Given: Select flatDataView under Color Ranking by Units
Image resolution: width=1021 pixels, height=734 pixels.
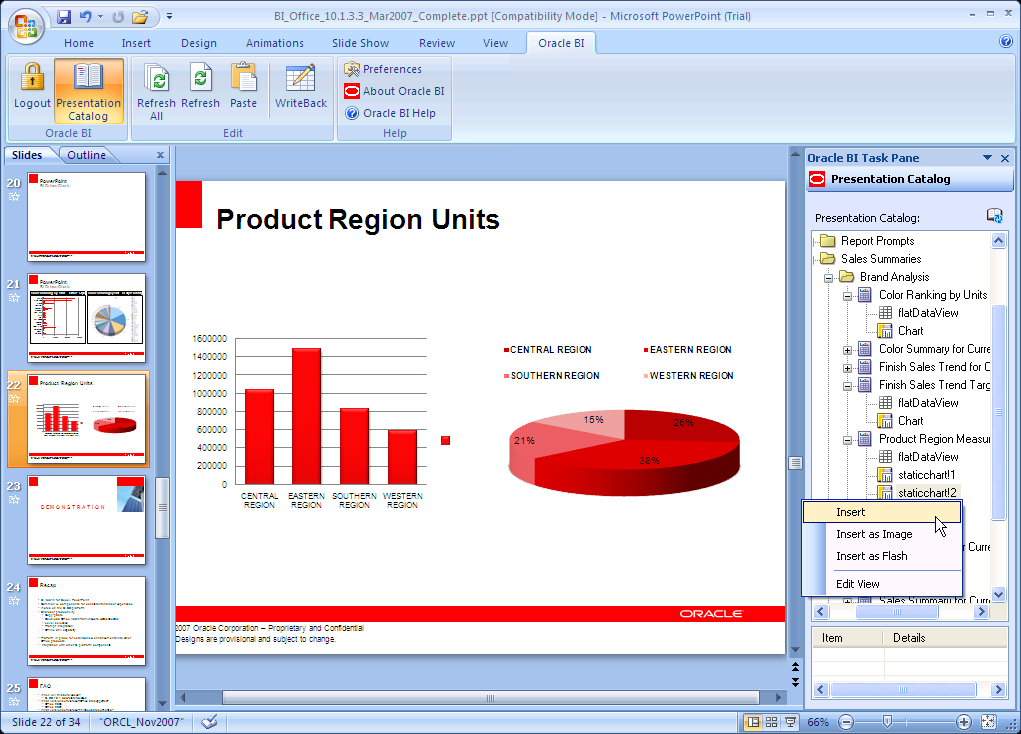Looking at the screenshot, I should point(928,313).
